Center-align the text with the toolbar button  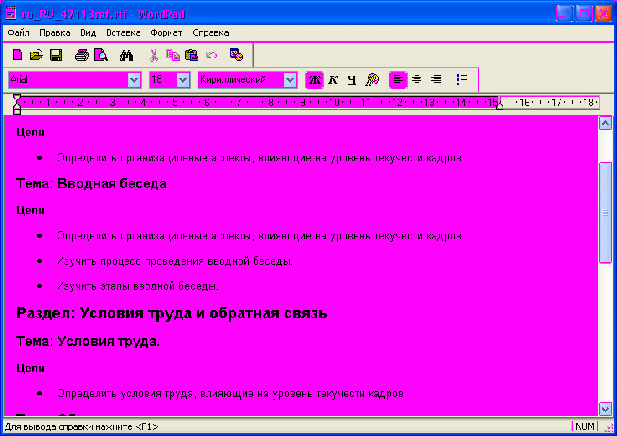click(x=417, y=80)
